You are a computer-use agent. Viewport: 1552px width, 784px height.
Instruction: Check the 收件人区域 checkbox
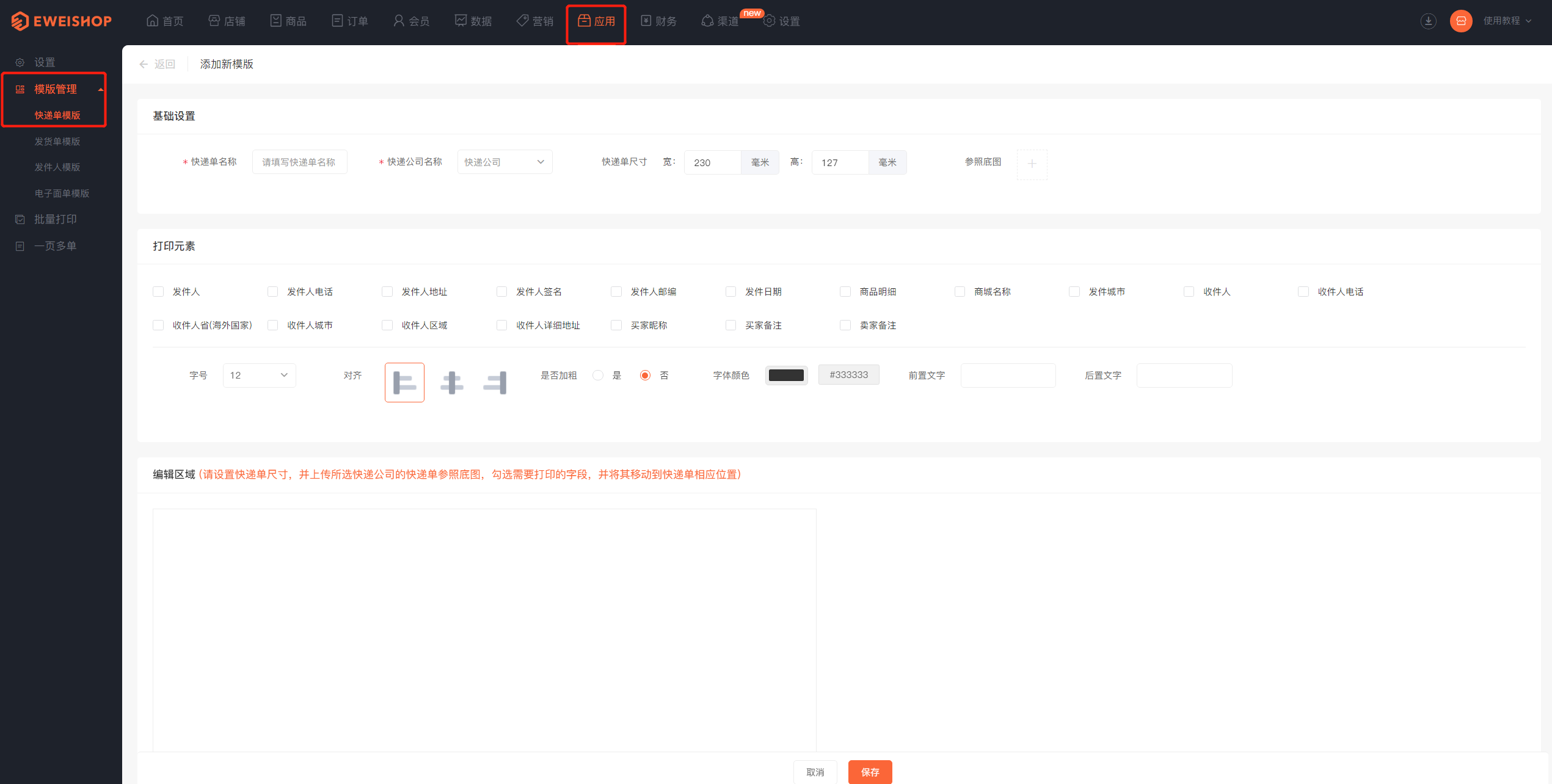click(387, 325)
